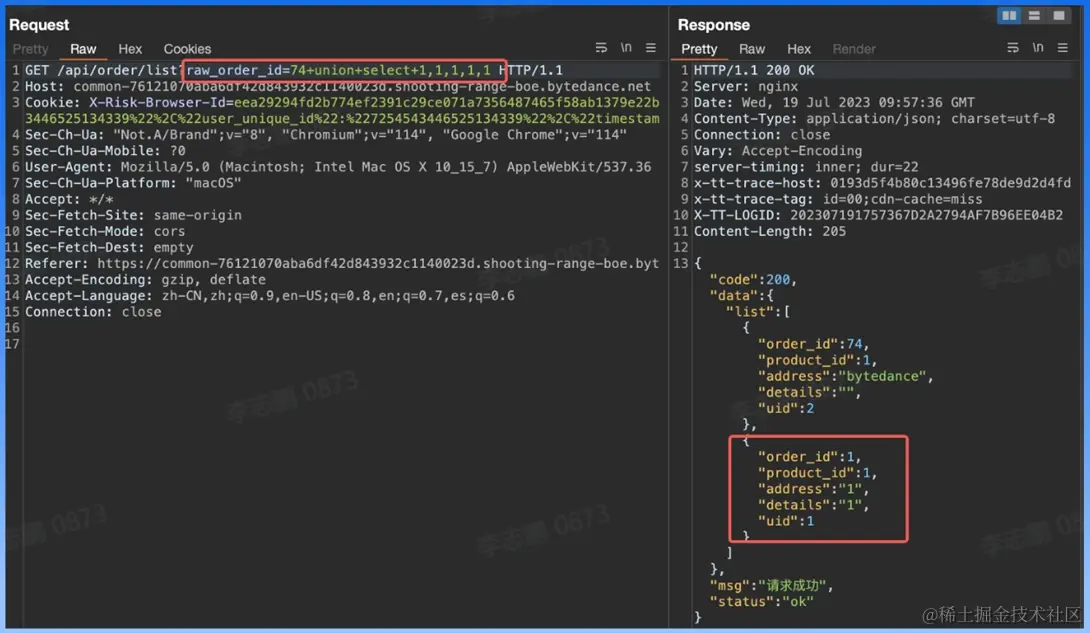
Task: Click Sec-Fetch-Dest: empty line
Action: [x=109, y=247]
